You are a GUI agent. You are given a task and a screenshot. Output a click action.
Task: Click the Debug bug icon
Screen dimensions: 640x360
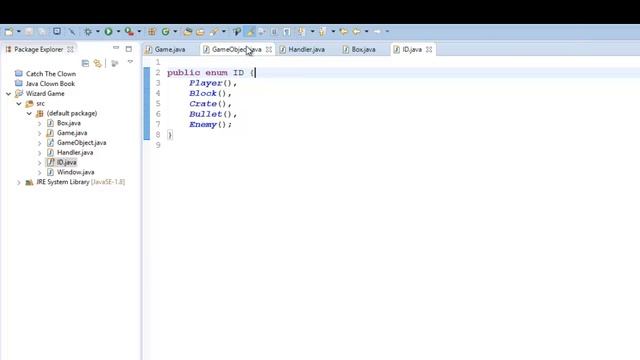point(88,31)
